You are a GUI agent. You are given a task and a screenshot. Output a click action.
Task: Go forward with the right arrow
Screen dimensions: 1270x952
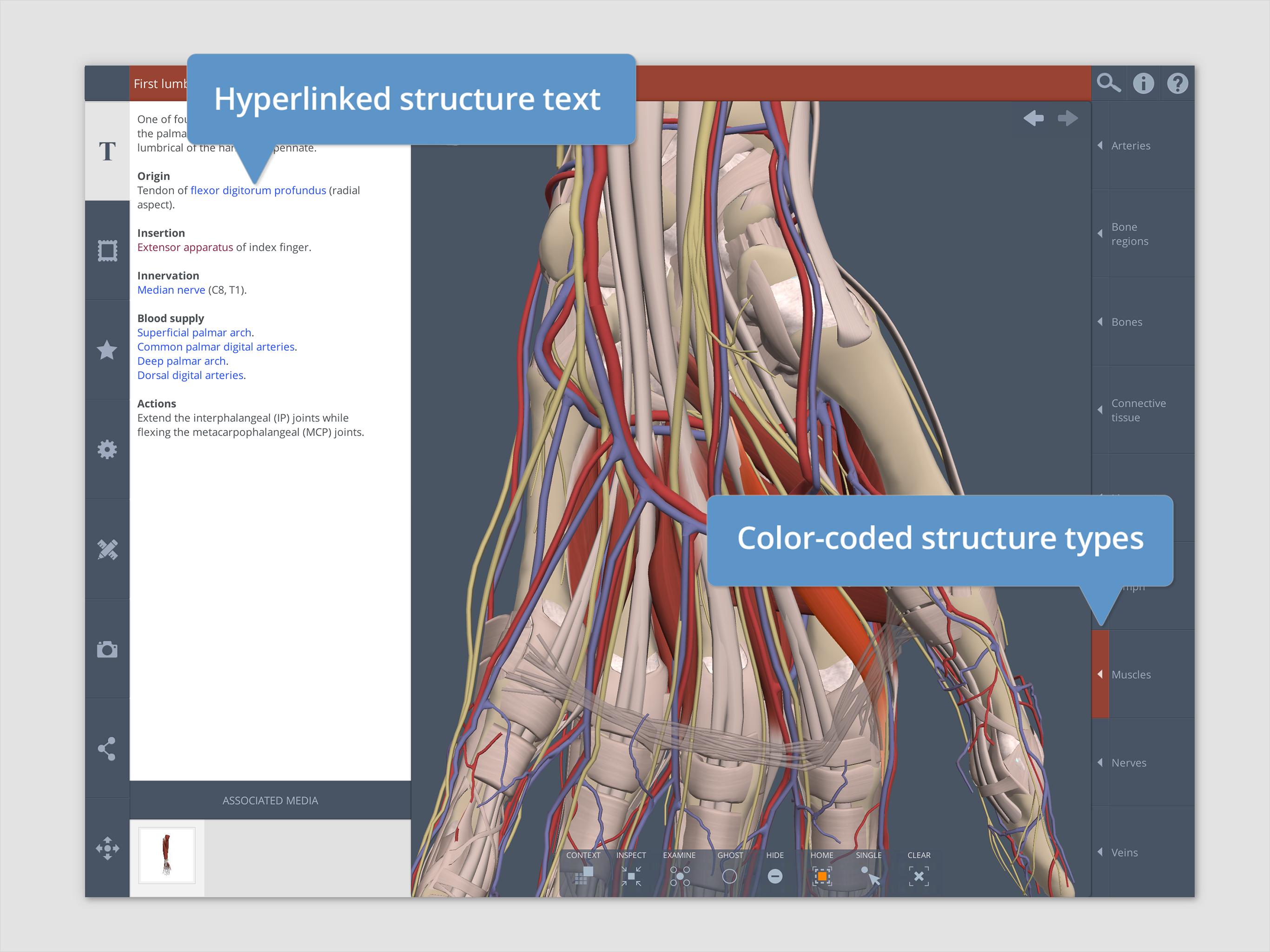(x=1068, y=118)
